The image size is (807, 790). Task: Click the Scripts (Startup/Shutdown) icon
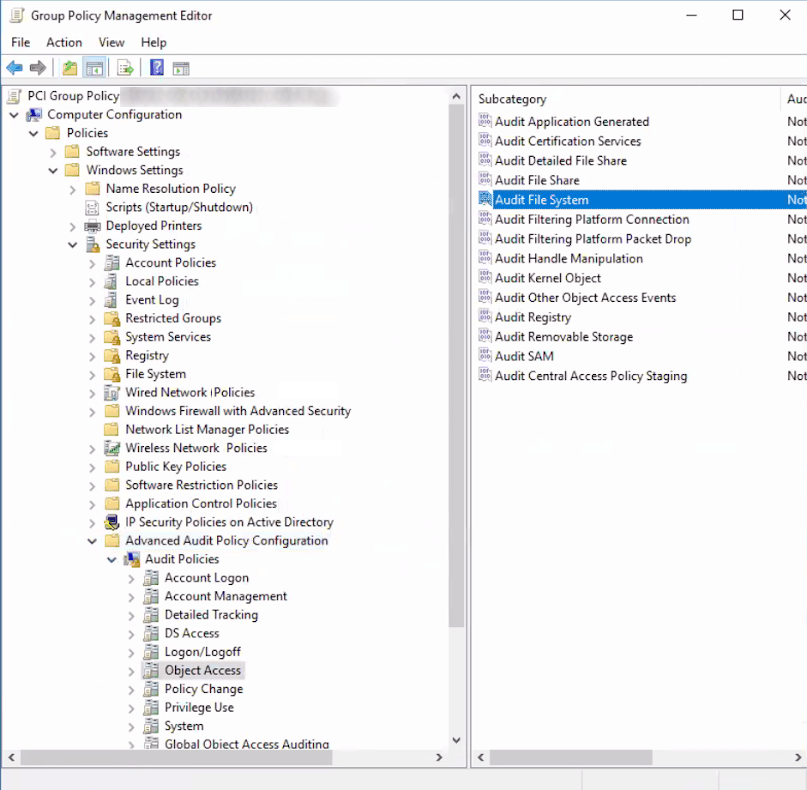(92, 207)
